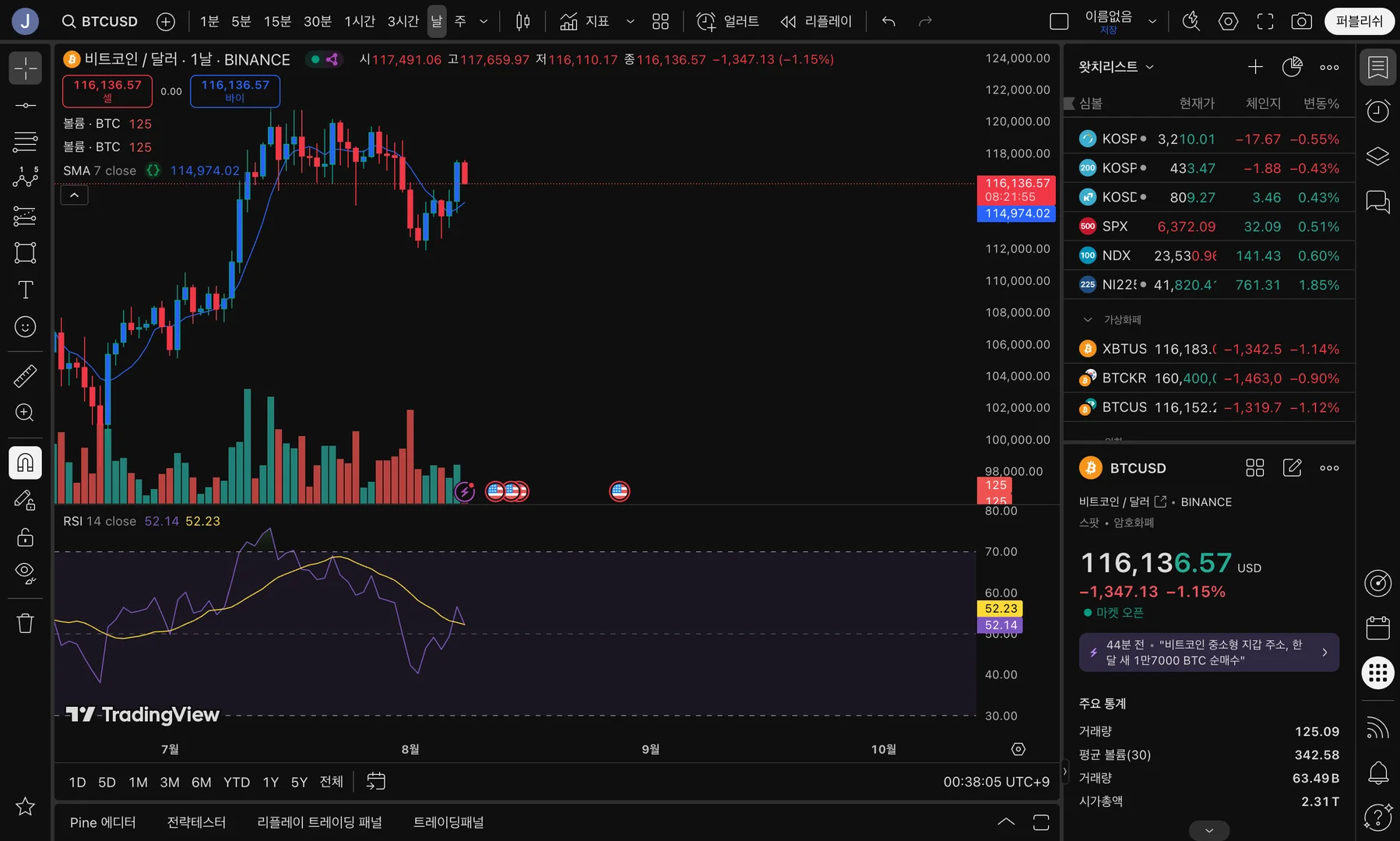
Task: Edit BTCUSD symbol note pencil icon
Action: [x=1292, y=468]
